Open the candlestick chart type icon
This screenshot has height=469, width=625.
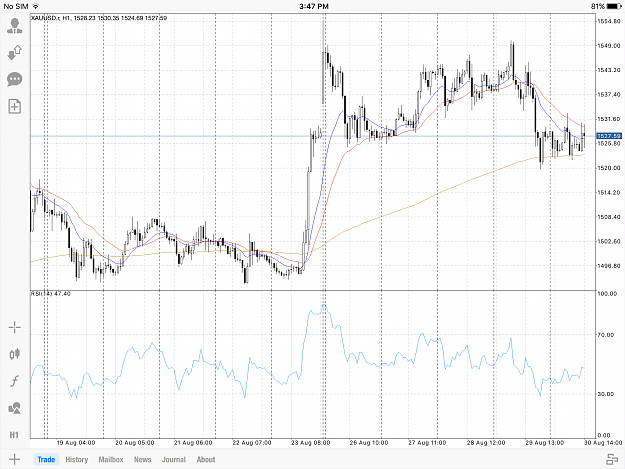tap(15, 354)
